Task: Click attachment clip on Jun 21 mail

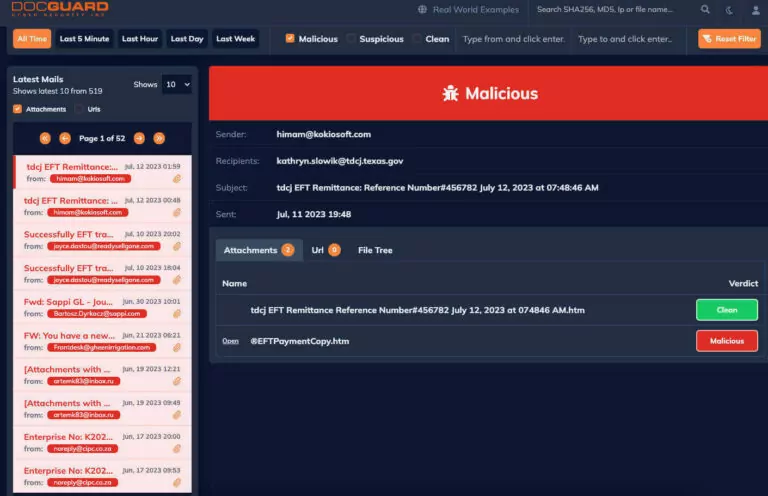Action: tap(177, 348)
